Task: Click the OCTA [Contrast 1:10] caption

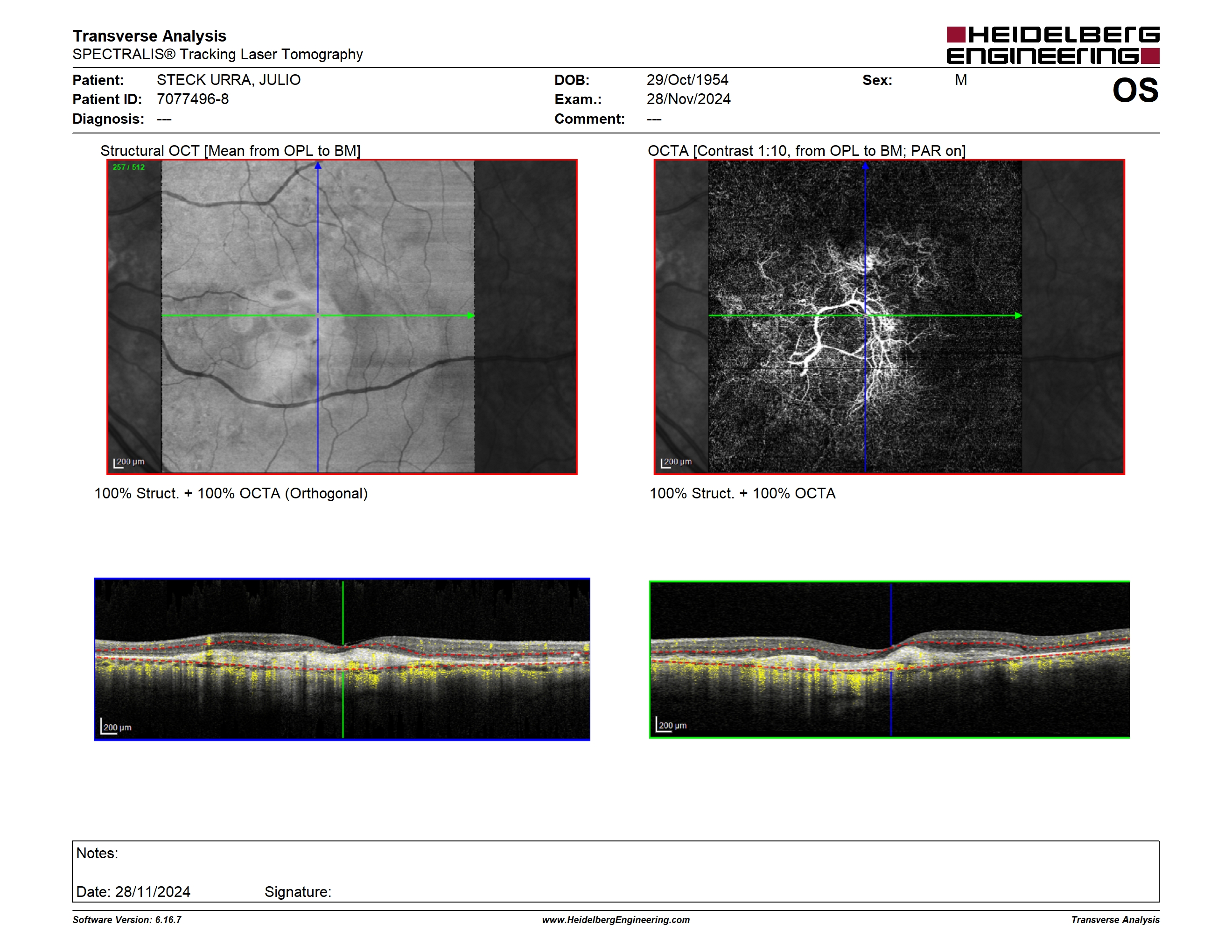Action: pos(807,151)
